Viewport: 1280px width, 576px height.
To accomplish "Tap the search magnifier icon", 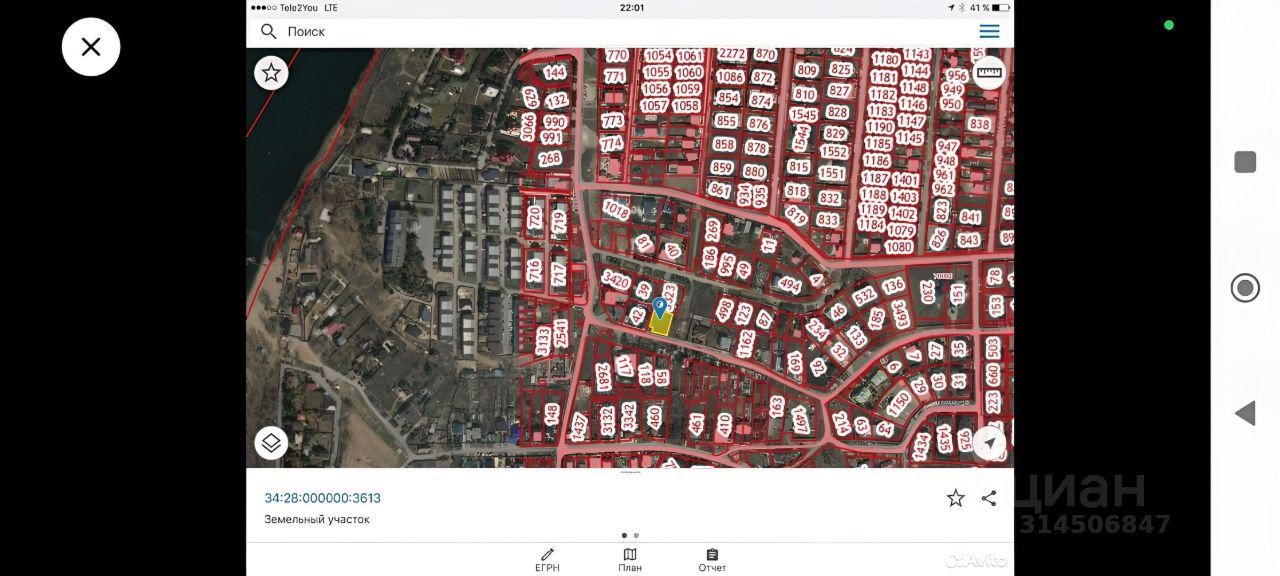I will (268, 32).
